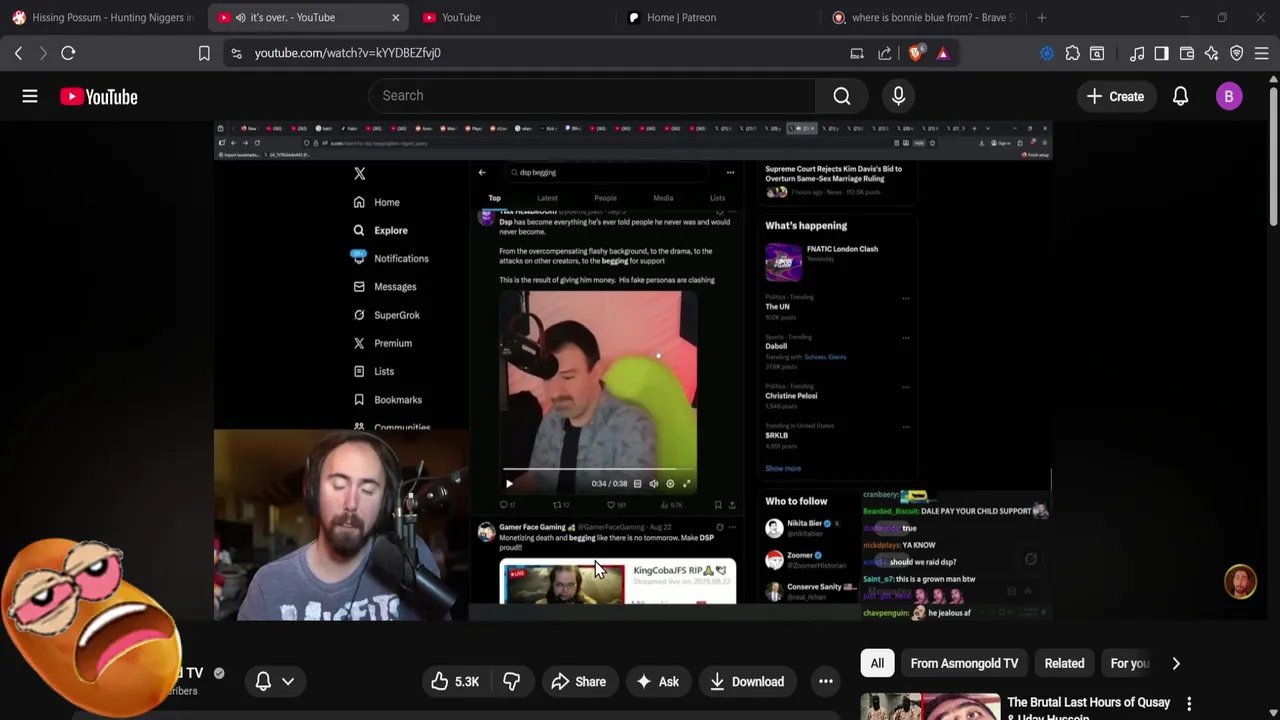Reload the current page
1280x720 pixels.
(68, 53)
